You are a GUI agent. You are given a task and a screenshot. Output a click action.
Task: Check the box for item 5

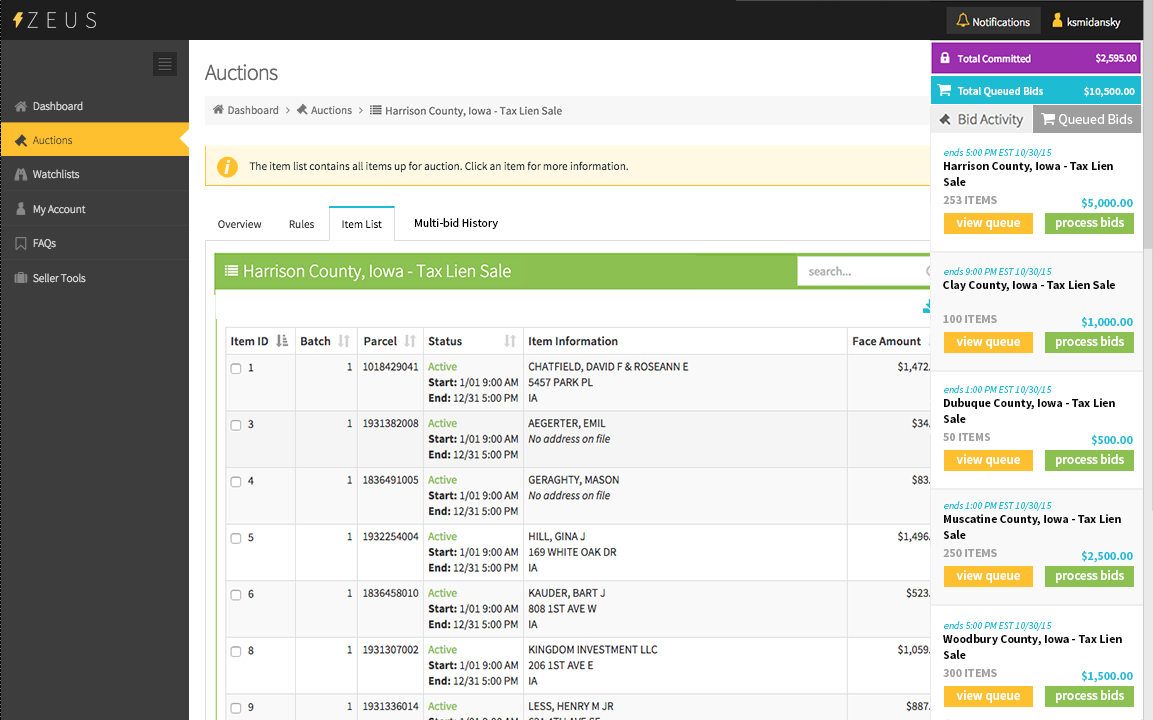click(x=236, y=538)
